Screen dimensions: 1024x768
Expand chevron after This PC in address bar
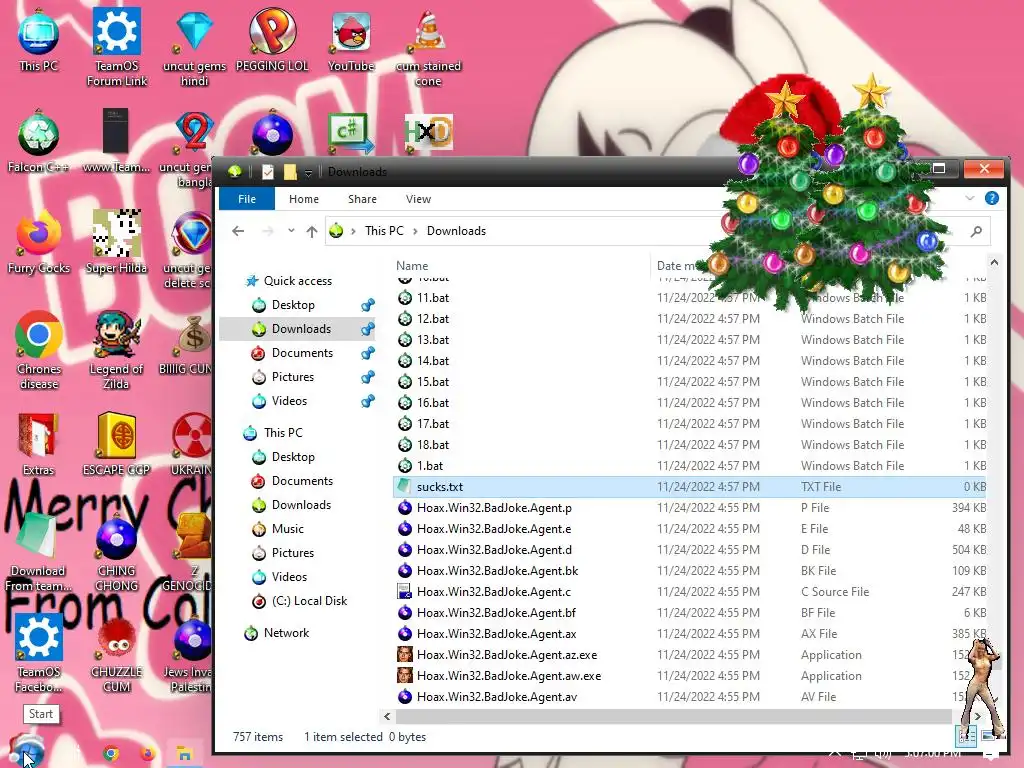coord(415,231)
